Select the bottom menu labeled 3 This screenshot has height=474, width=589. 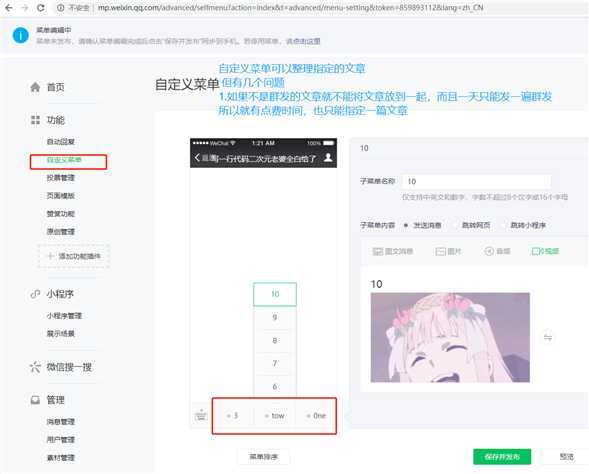click(233, 416)
